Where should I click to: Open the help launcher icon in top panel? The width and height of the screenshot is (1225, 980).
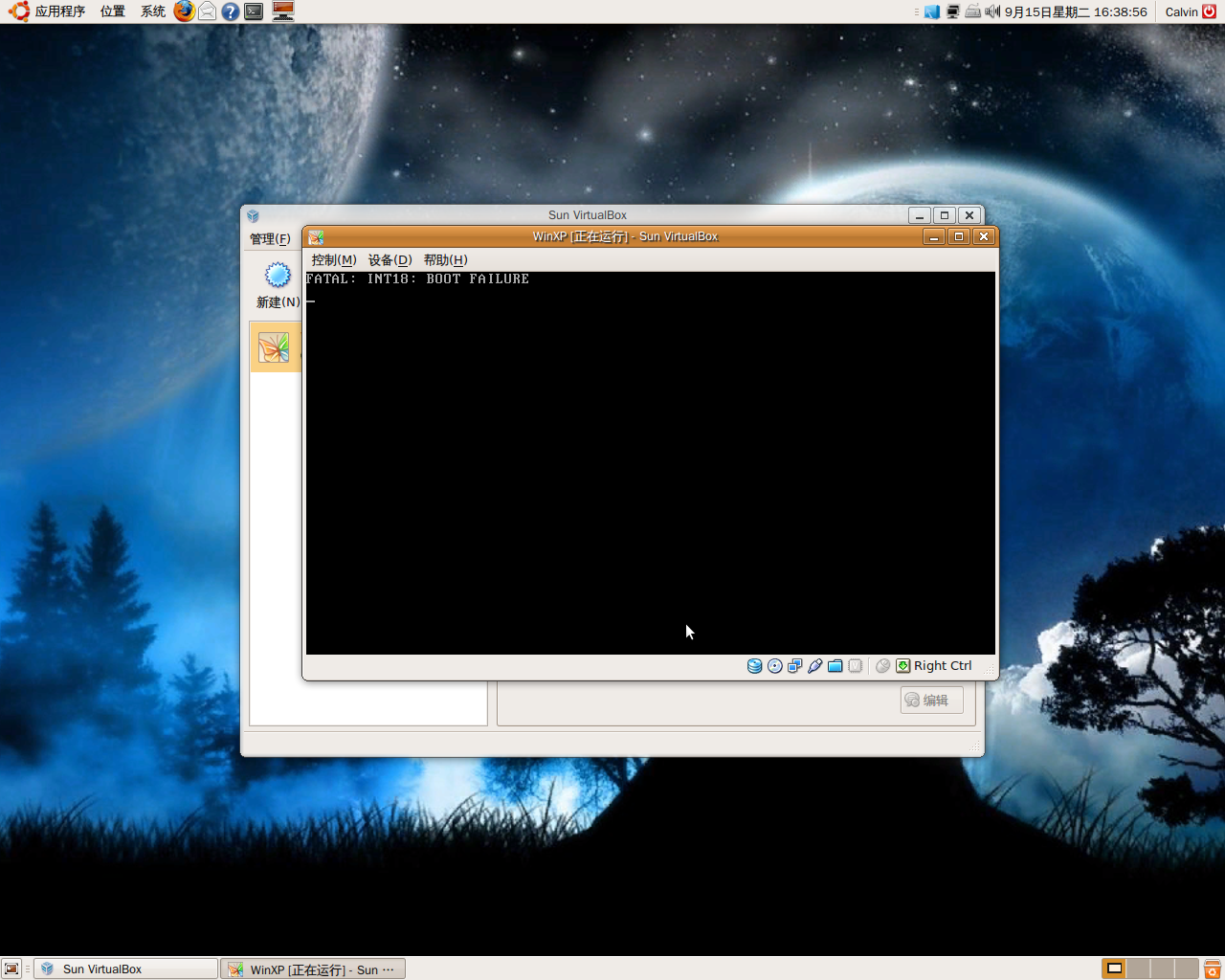click(231, 11)
